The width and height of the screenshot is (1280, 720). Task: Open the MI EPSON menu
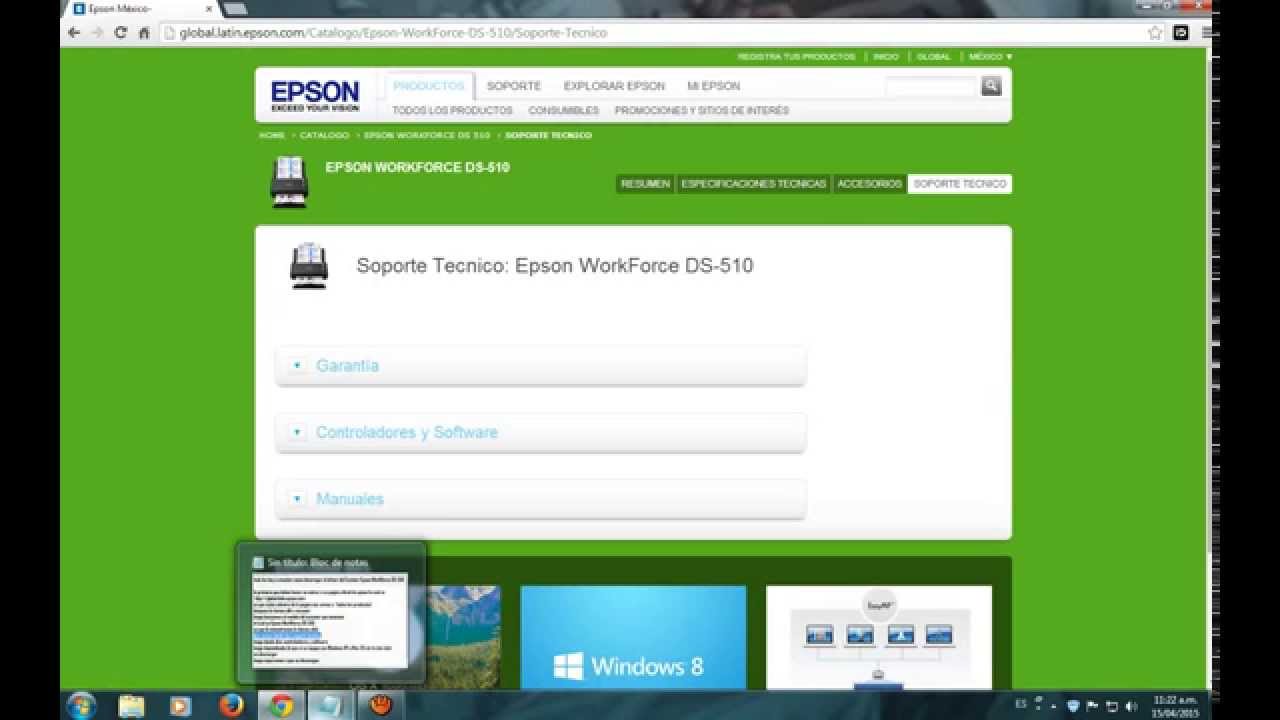tap(713, 86)
